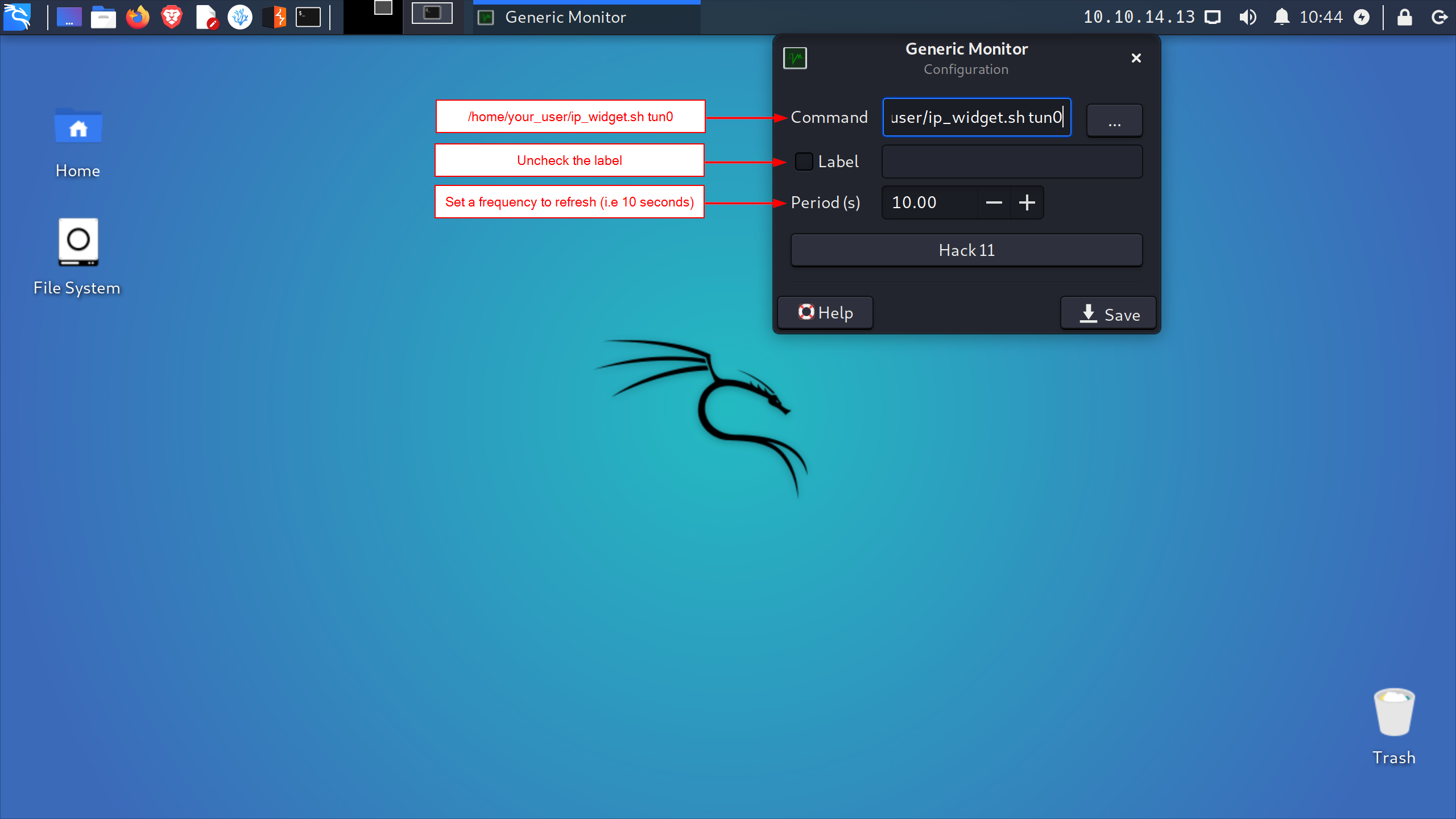
Task: Open the power manager lightning icon
Action: click(1362, 17)
